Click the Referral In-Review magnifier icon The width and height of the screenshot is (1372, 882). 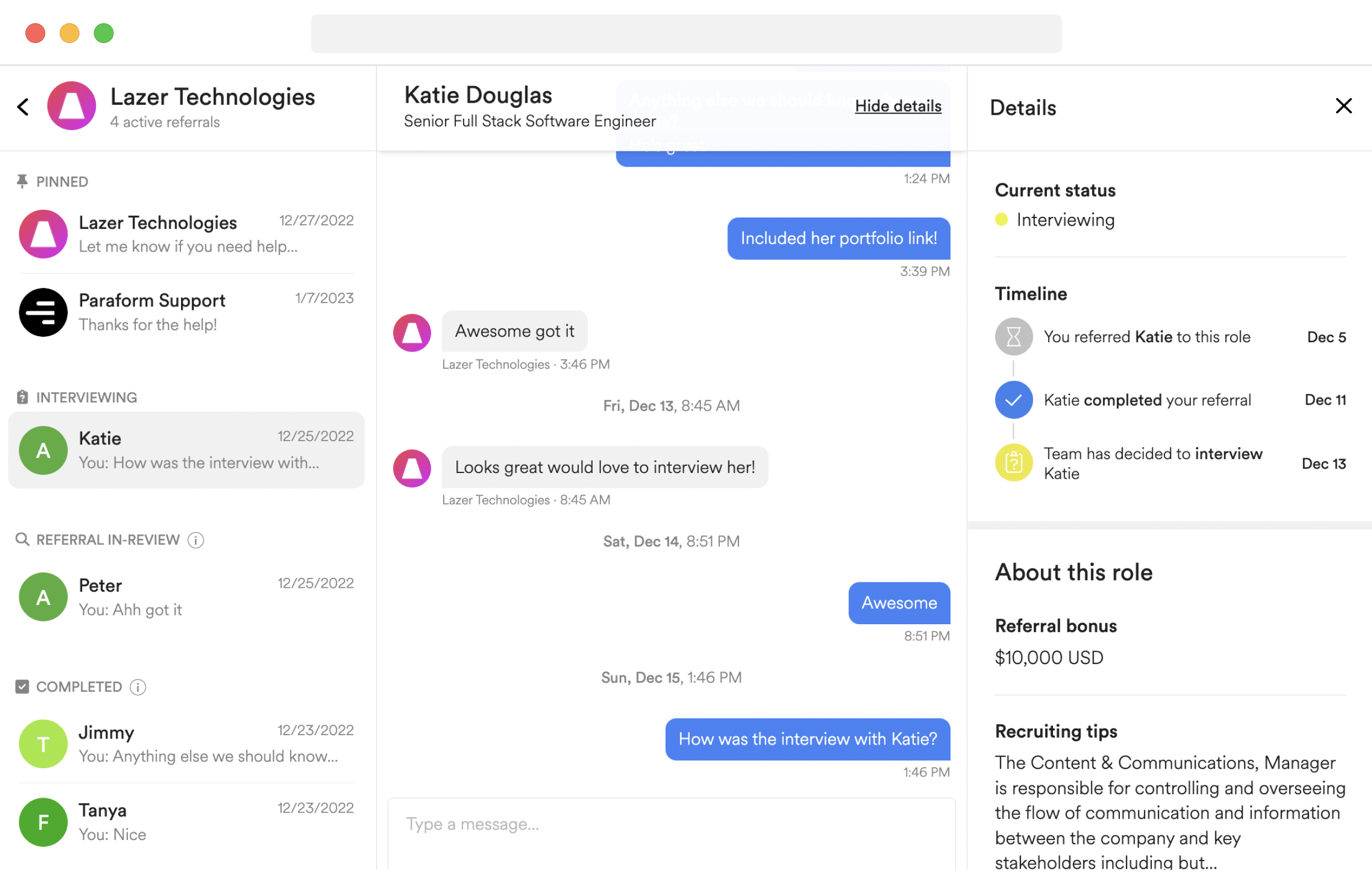[22, 539]
